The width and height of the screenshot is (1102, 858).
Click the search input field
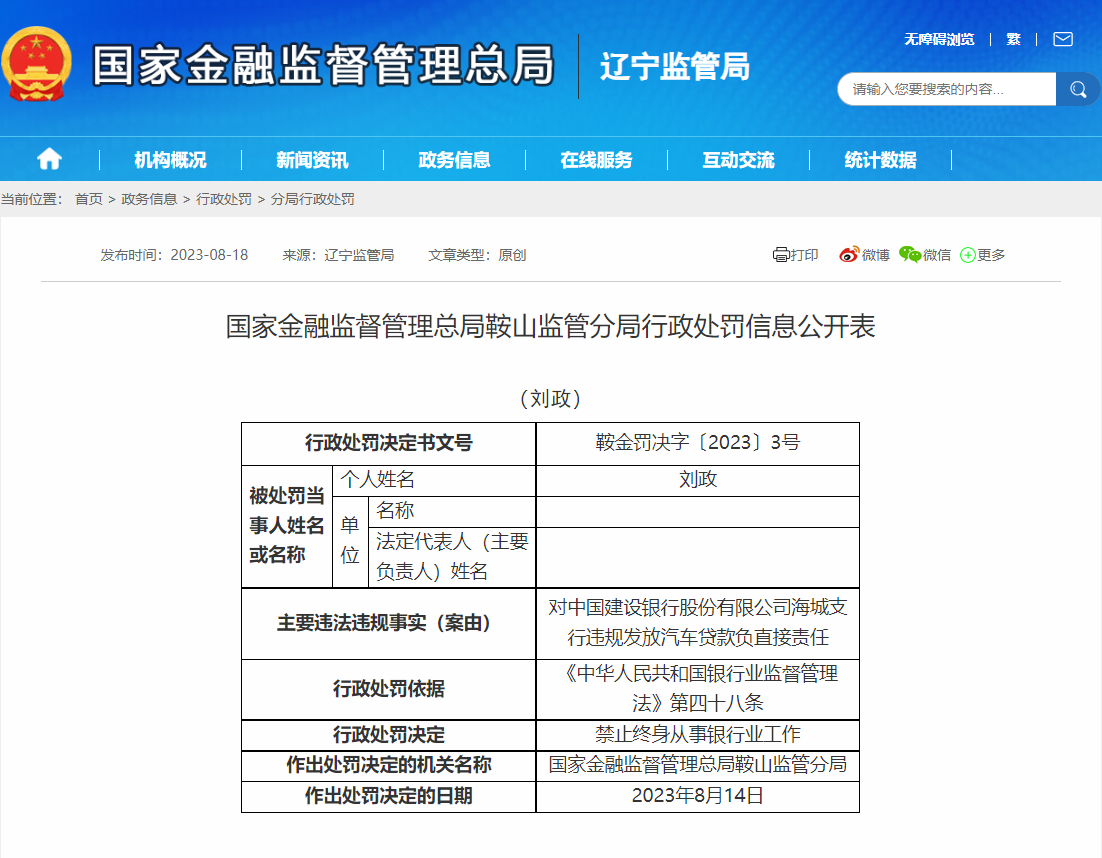point(945,89)
